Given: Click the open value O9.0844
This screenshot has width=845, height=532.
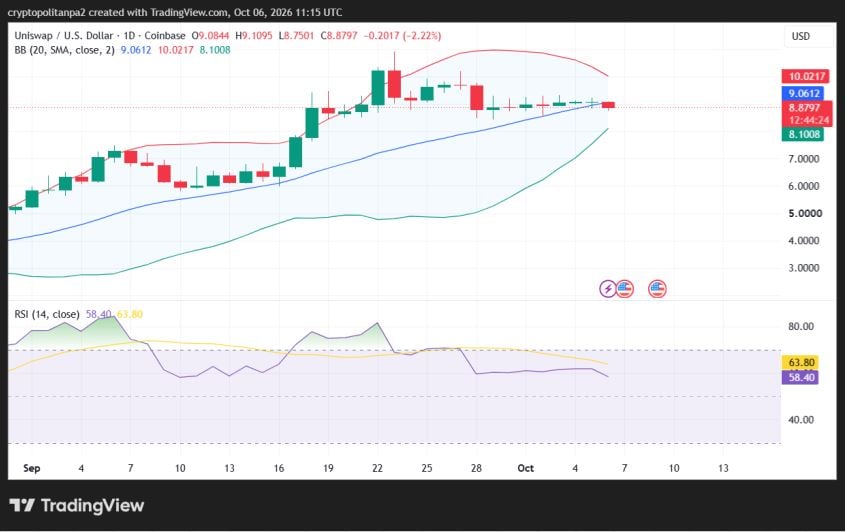Looking at the screenshot, I should [210, 36].
